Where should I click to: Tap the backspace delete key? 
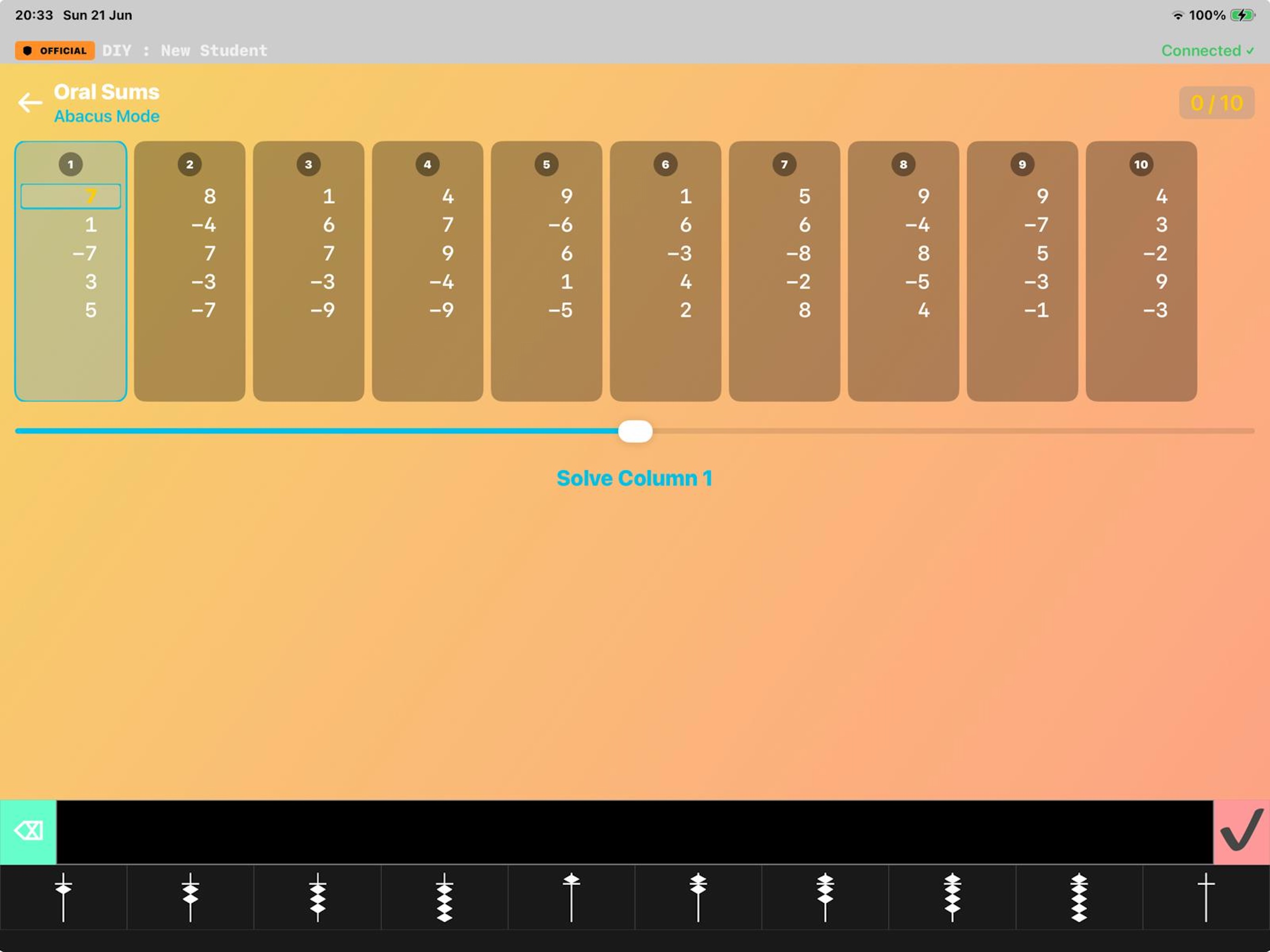click(x=28, y=832)
